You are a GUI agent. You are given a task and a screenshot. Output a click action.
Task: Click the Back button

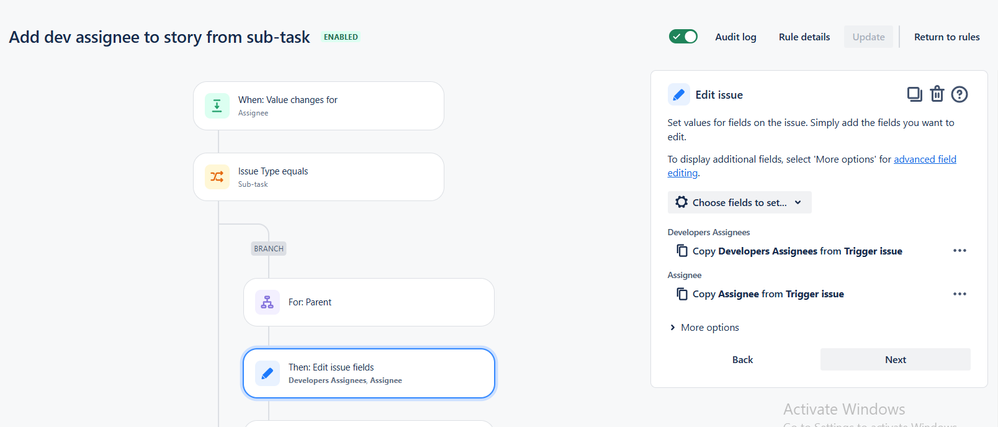[x=743, y=360]
